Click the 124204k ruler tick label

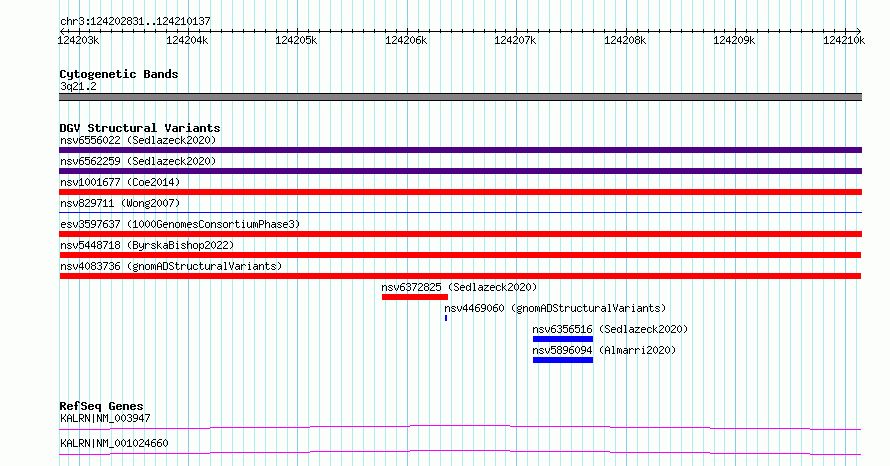click(x=187, y=40)
